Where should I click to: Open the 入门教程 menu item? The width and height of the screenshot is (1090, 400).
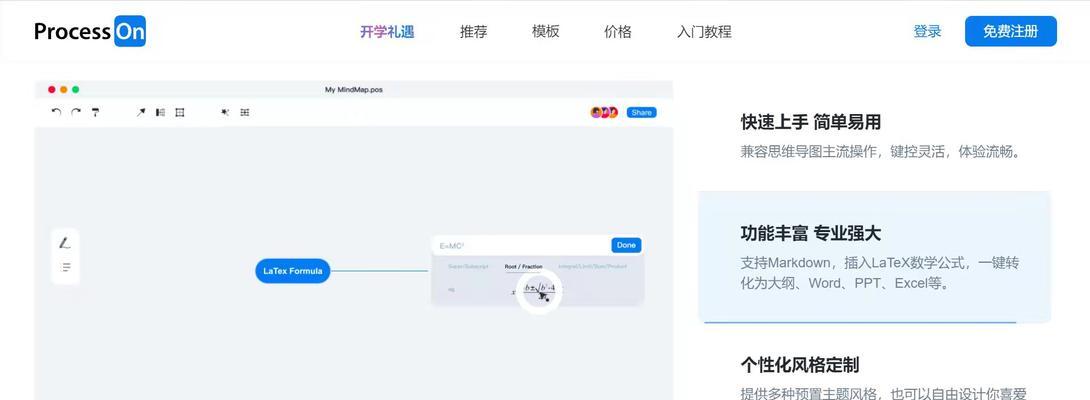704,32
